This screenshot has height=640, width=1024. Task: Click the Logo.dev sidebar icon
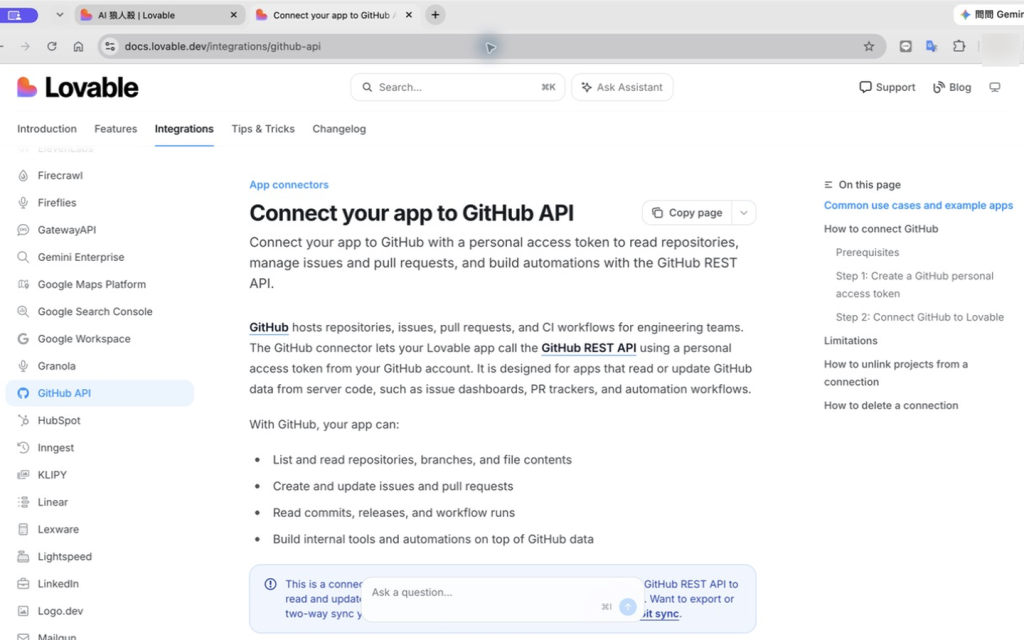tap(23, 611)
